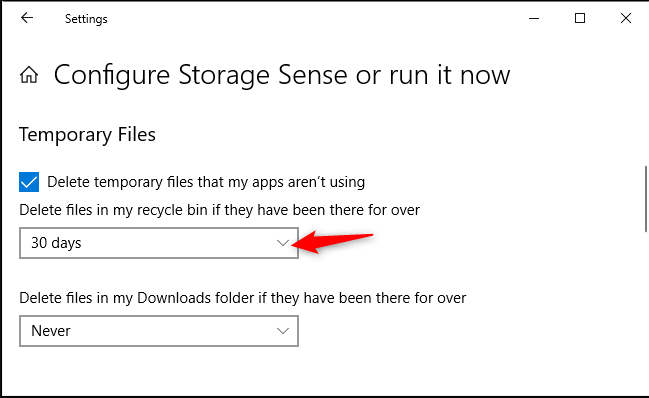Screen dimensions: 649x398
Task: Maximize the Settings window
Action: pos(580,18)
